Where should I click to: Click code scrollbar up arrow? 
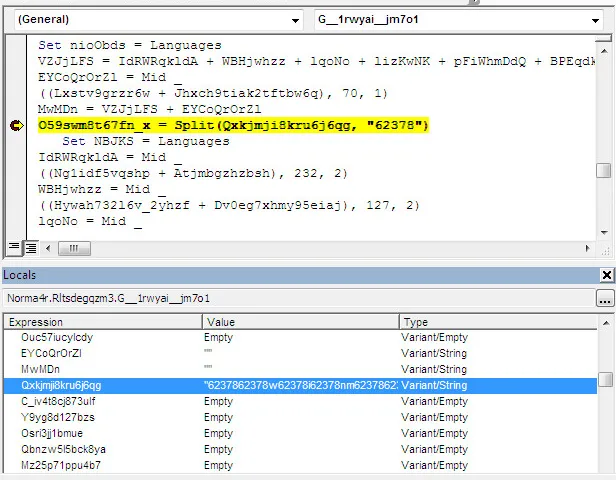pyautogui.click(x=604, y=51)
